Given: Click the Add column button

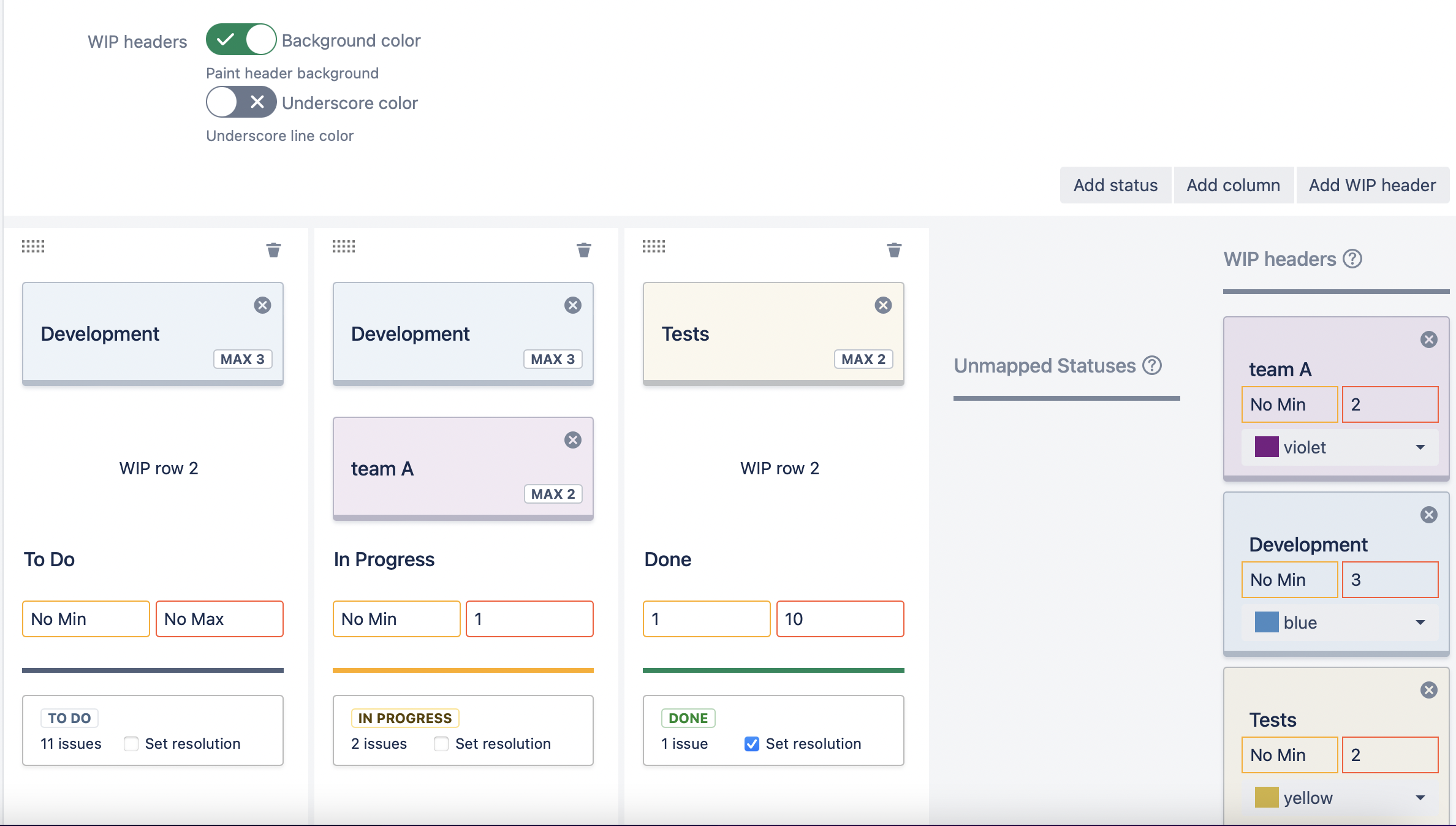Looking at the screenshot, I should (x=1233, y=185).
